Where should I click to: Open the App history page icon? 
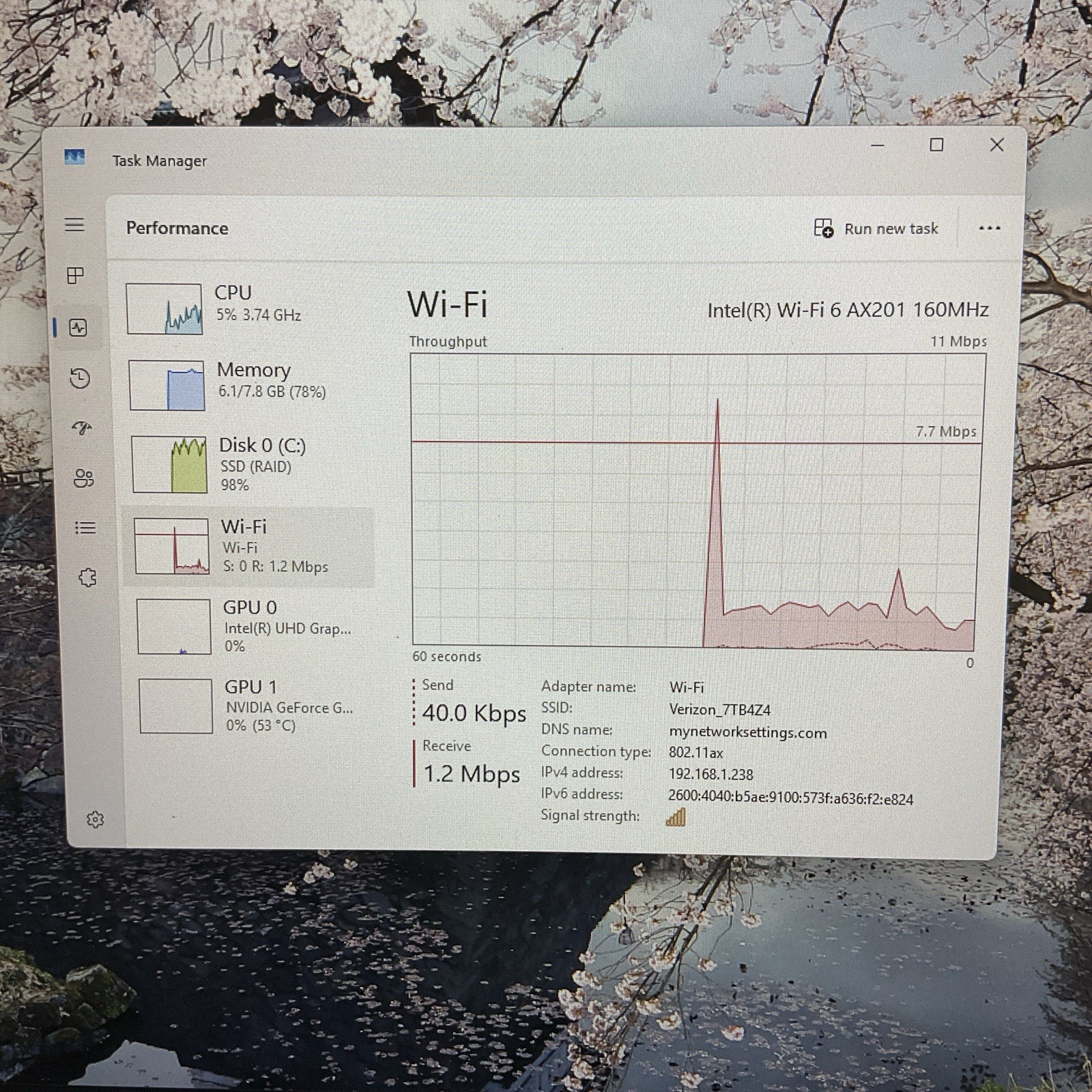[80, 378]
